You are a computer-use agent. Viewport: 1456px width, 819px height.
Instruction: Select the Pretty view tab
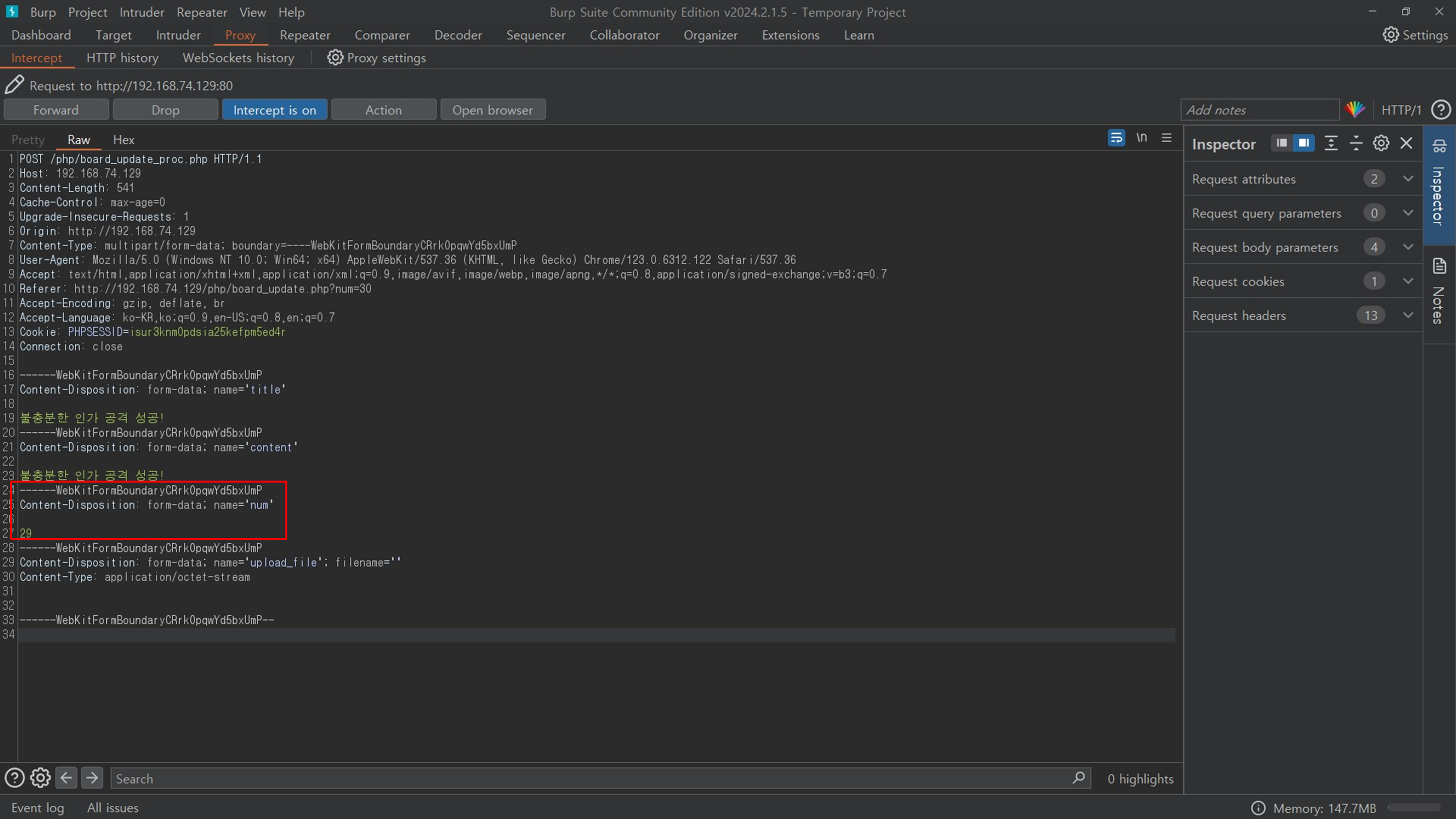[28, 140]
